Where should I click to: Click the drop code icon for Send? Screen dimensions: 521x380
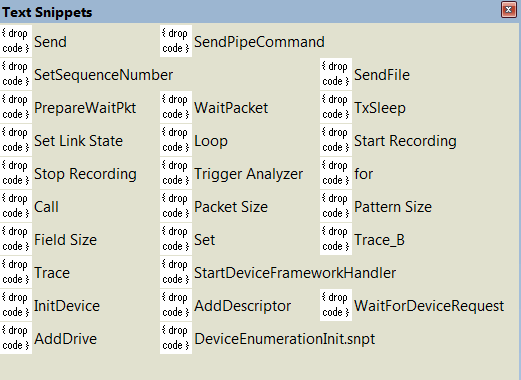pos(16,41)
